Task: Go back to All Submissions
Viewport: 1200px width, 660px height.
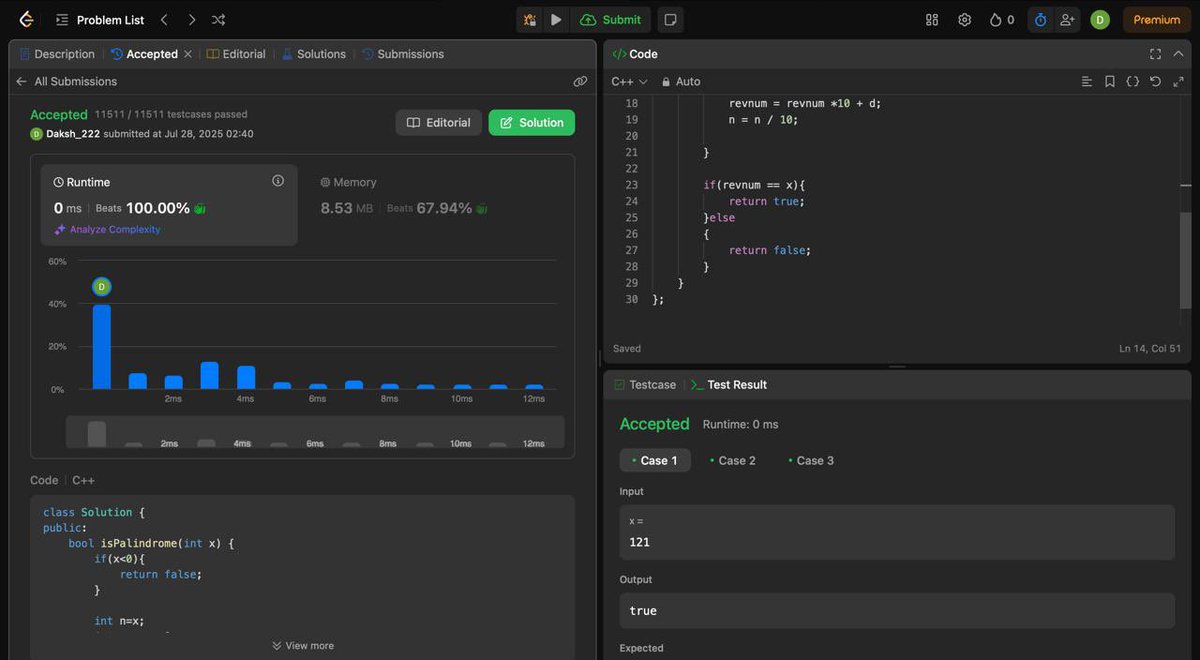Action: pyautogui.click(x=66, y=81)
